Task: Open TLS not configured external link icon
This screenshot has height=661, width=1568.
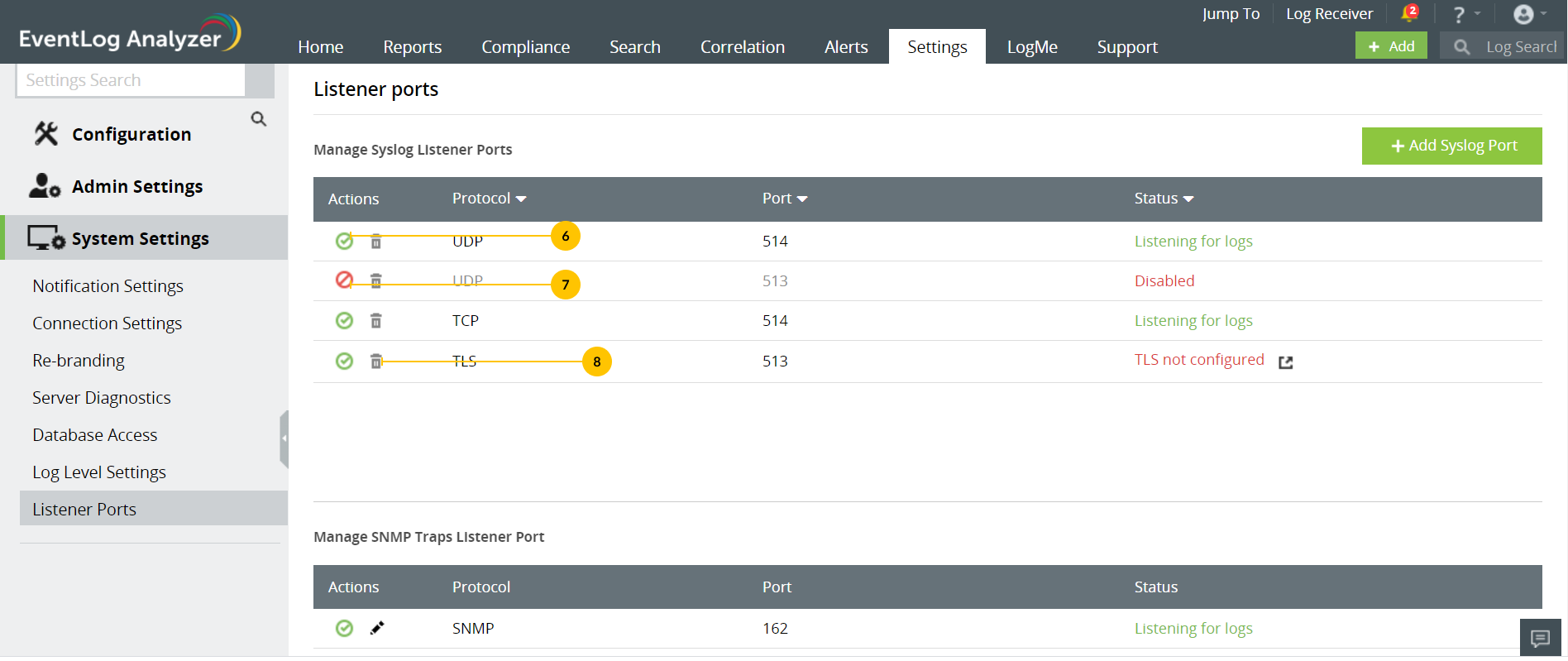Action: pos(1285,362)
